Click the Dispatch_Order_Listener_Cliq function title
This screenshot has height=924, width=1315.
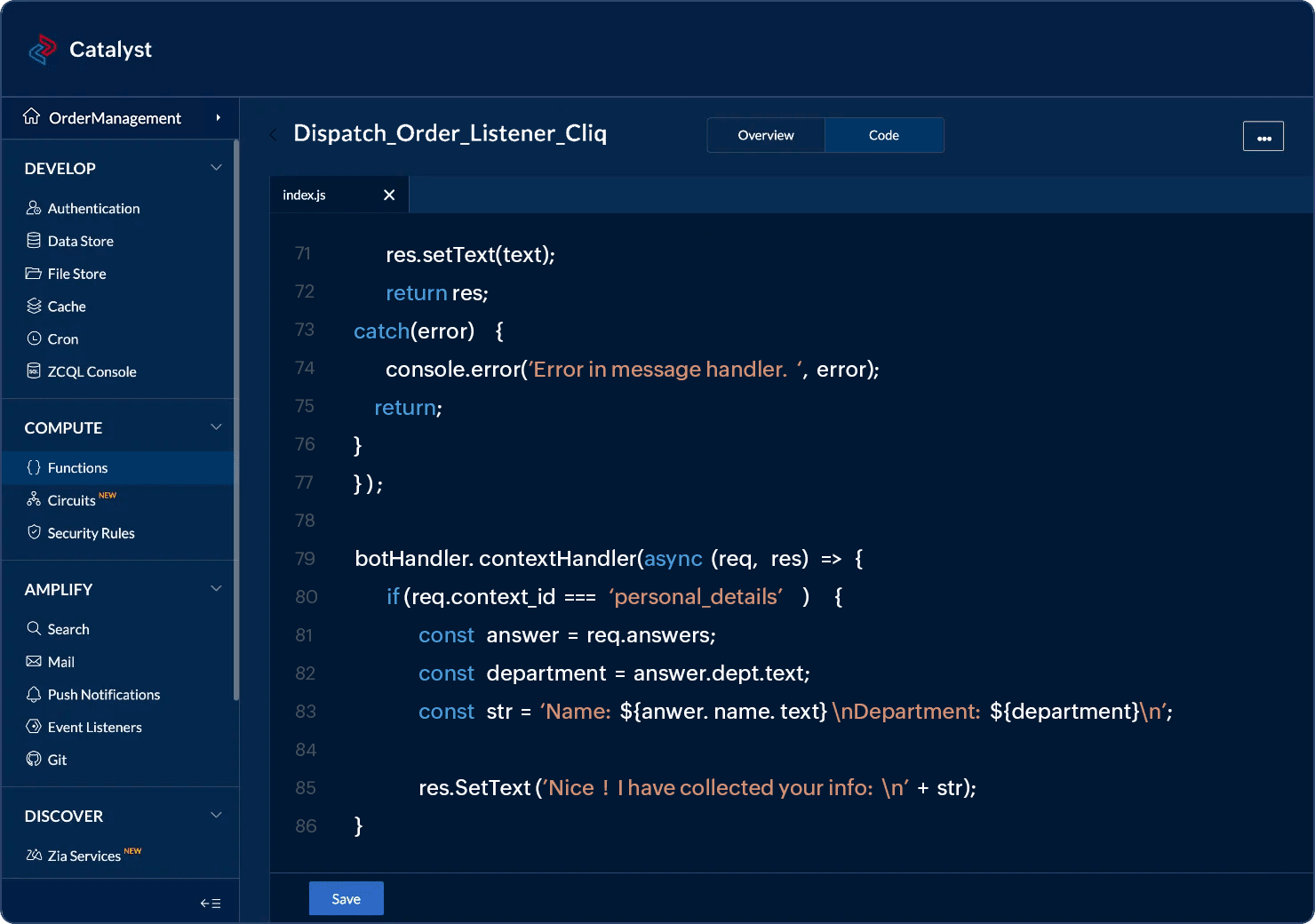point(450,133)
